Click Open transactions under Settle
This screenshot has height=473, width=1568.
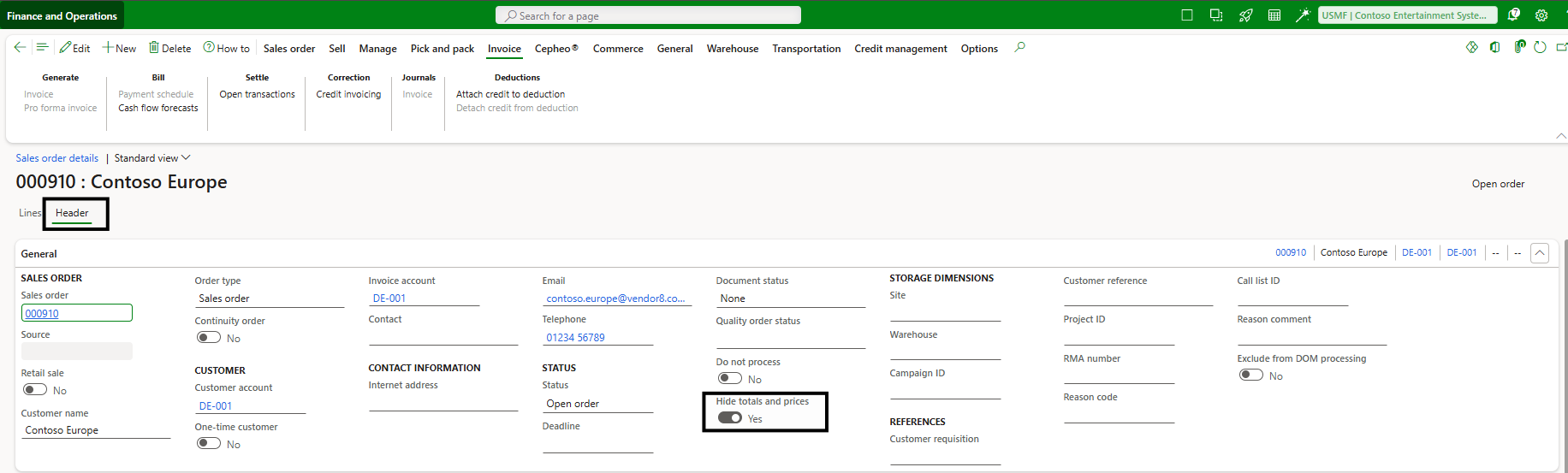pos(257,94)
